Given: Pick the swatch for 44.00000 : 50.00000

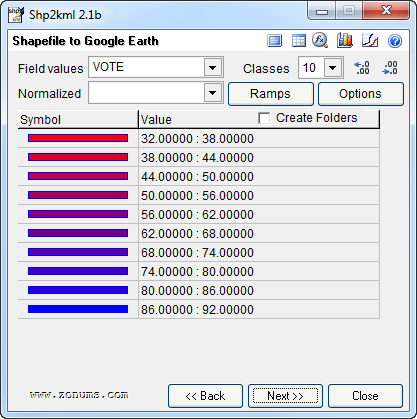Looking at the screenshot, I should coord(78,176).
